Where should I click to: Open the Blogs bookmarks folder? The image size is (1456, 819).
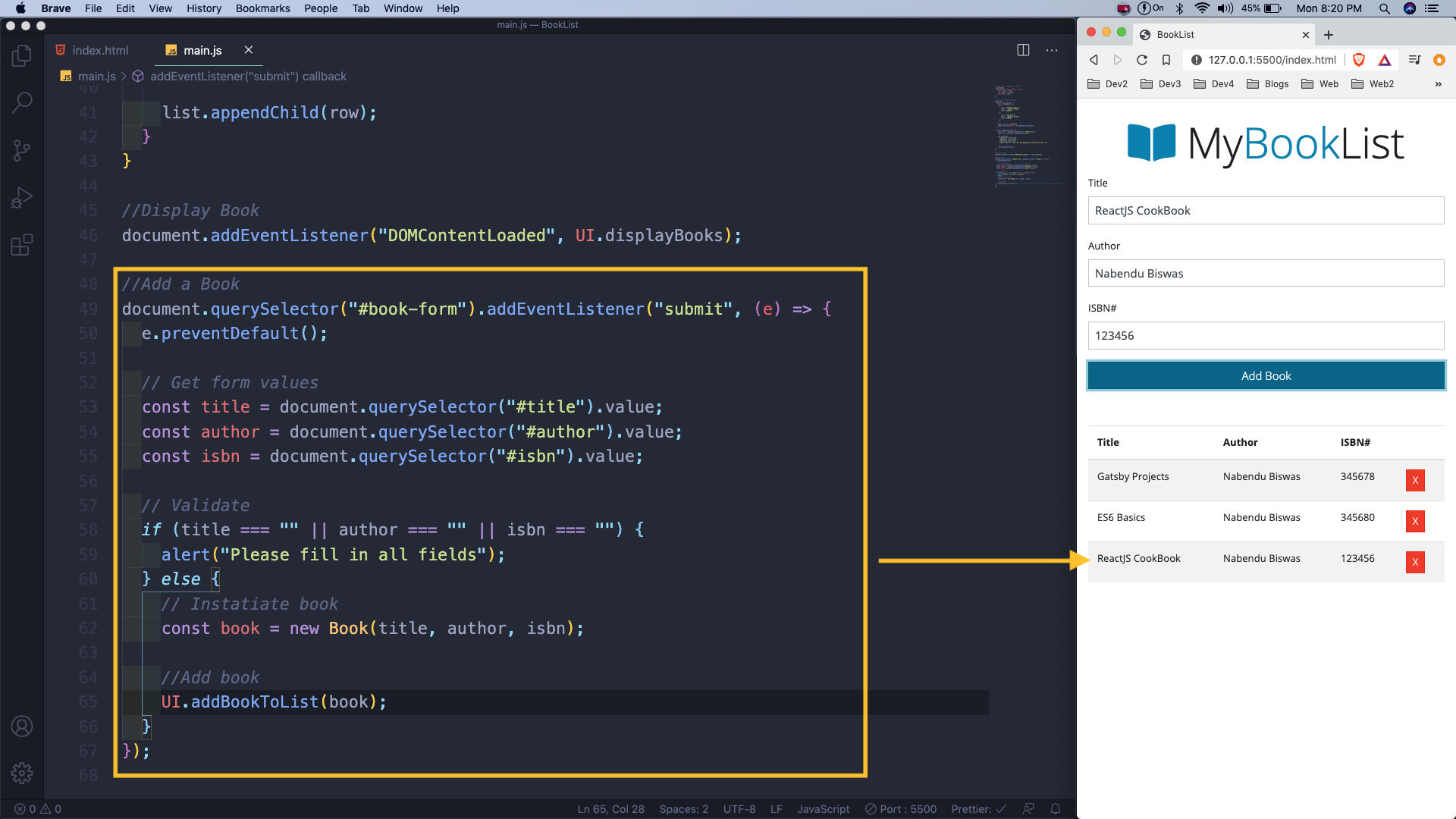(1267, 84)
